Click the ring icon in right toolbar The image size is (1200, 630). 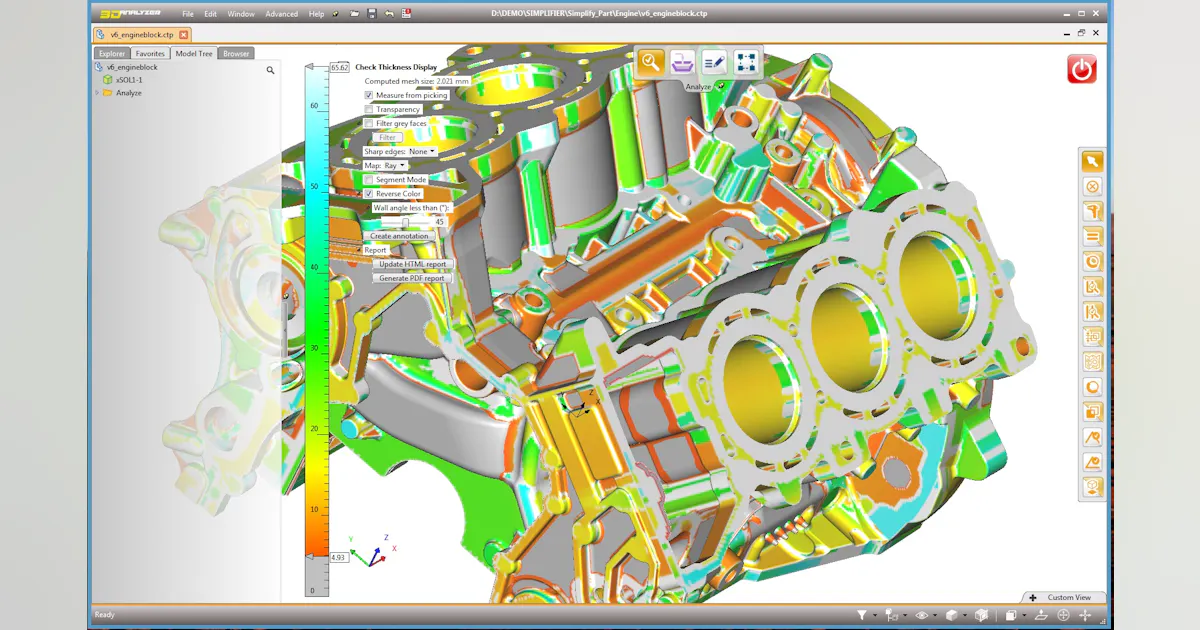pos(1092,387)
